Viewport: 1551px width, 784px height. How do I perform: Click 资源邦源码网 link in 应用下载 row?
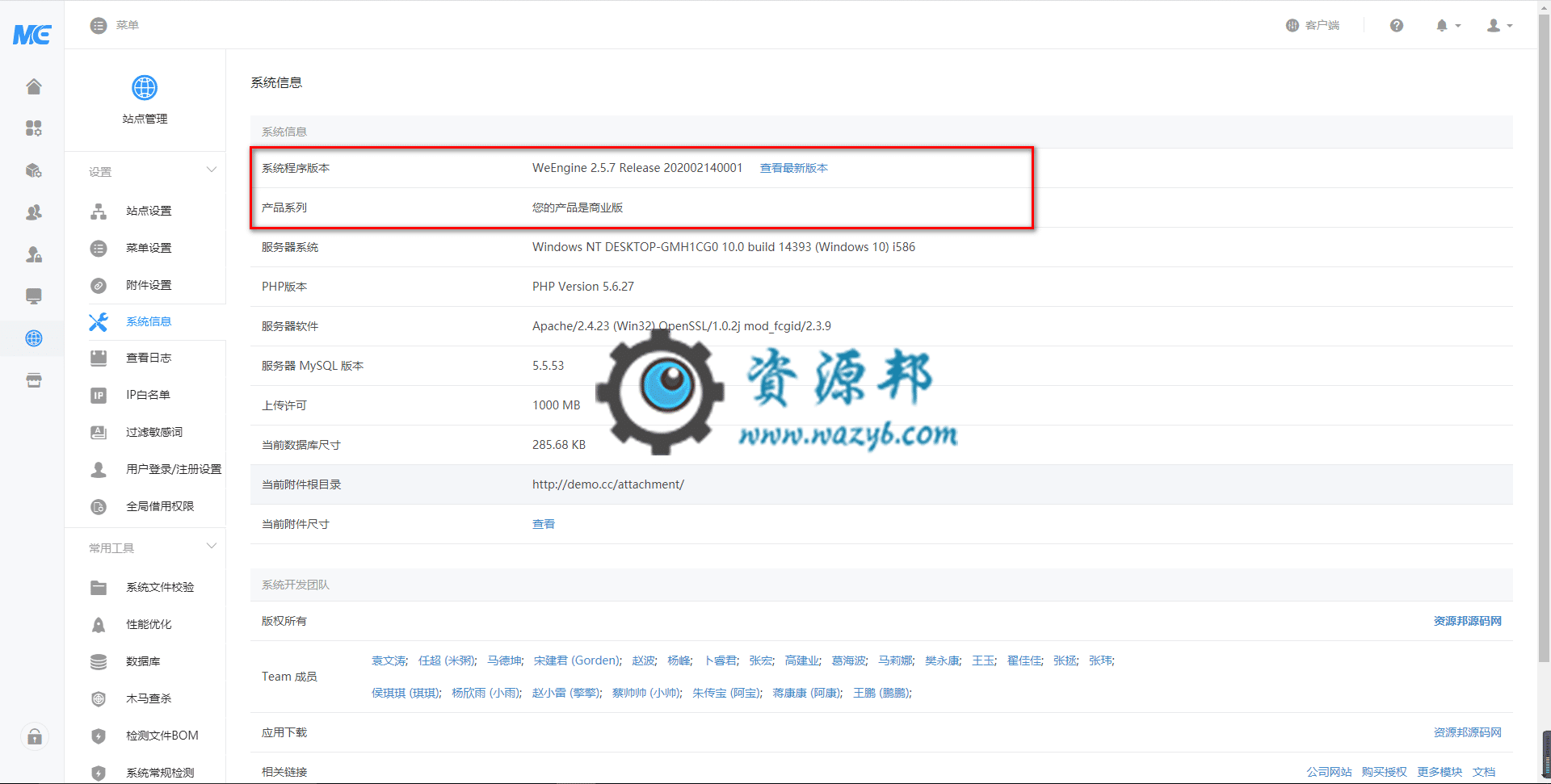(1467, 732)
